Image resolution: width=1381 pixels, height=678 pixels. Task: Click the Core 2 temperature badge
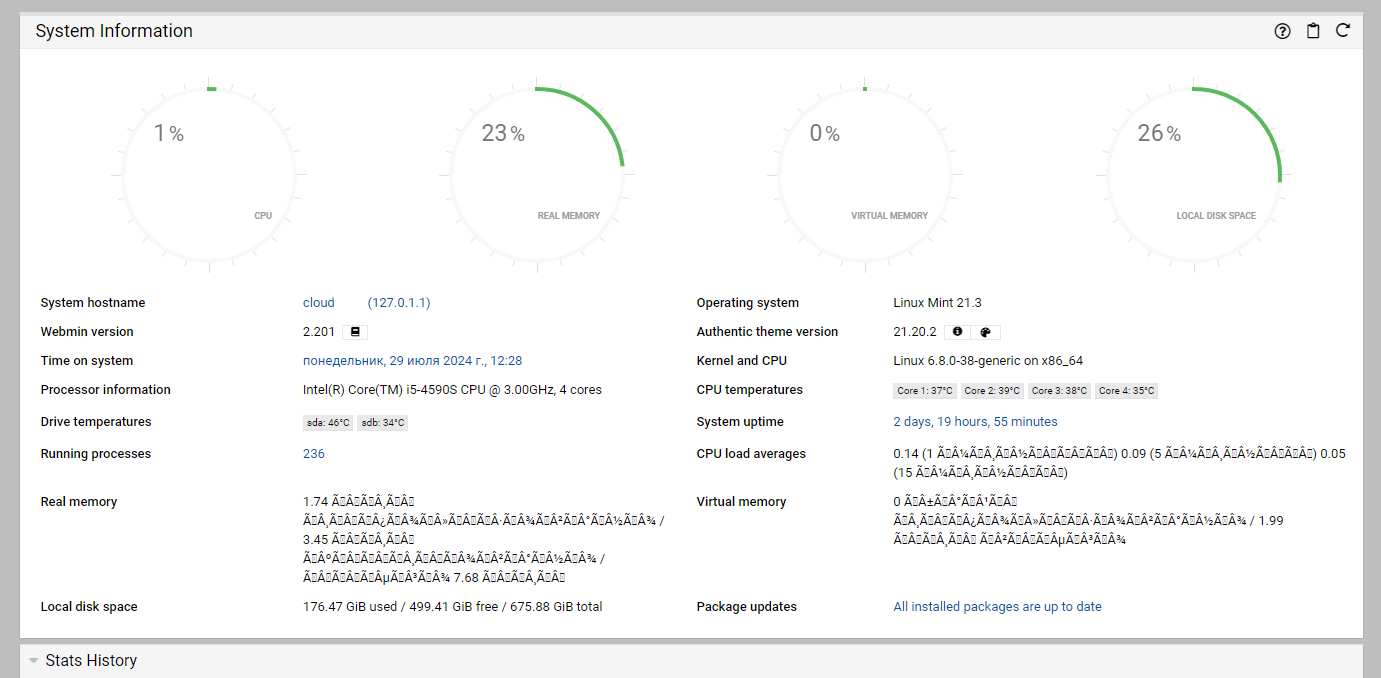pos(991,390)
